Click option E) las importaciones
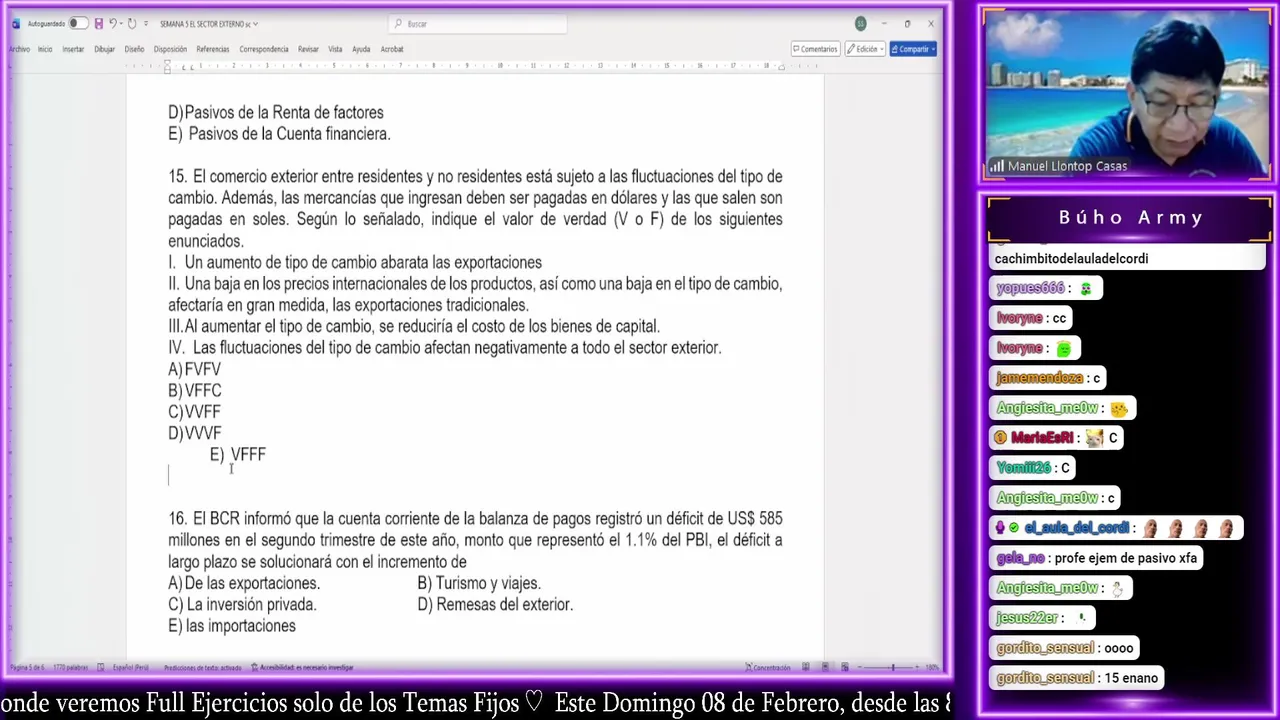Image resolution: width=1280 pixels, height=720 pixels. [232, 626]
